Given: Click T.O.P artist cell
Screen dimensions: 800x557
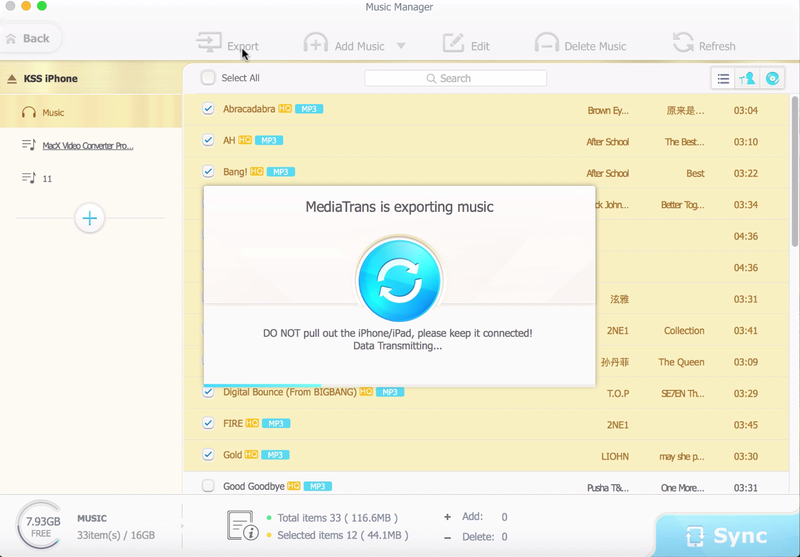Looking at the screenshot, I should coord(618,394).
